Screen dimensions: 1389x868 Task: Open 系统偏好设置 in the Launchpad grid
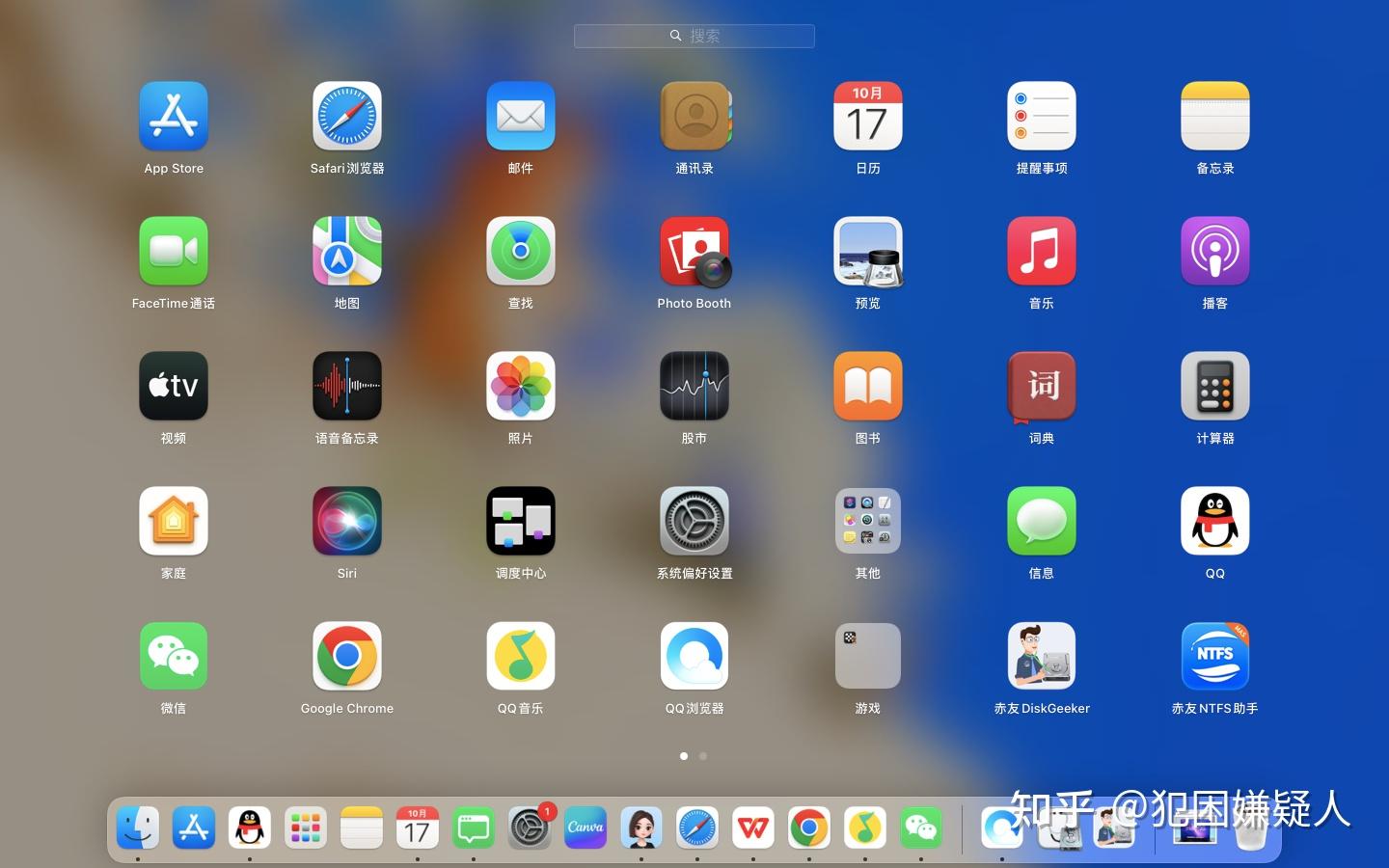click(694, 521)
